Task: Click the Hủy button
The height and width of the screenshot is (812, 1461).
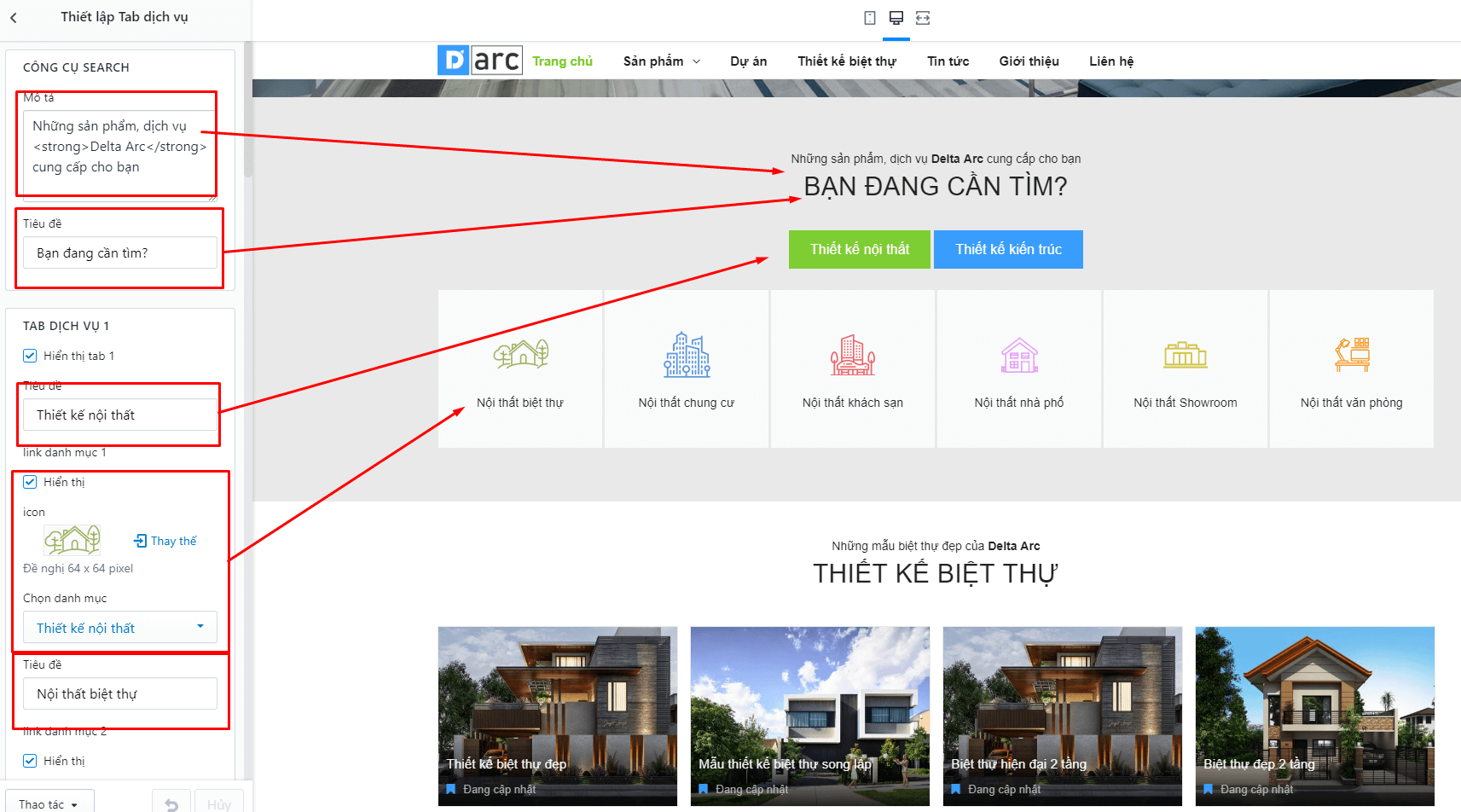Action: (x=219, y=804)
